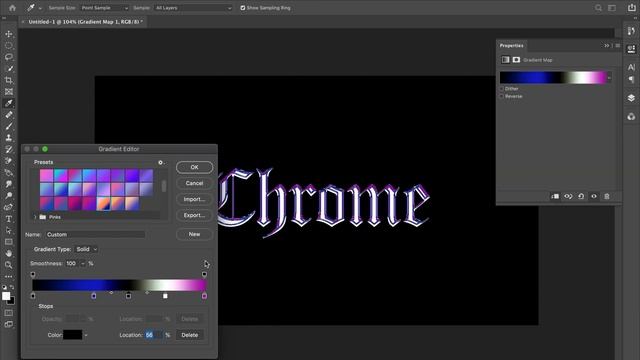
Task: Click the Reset to adjustment defaults icon
Action: tap(581, 196)
